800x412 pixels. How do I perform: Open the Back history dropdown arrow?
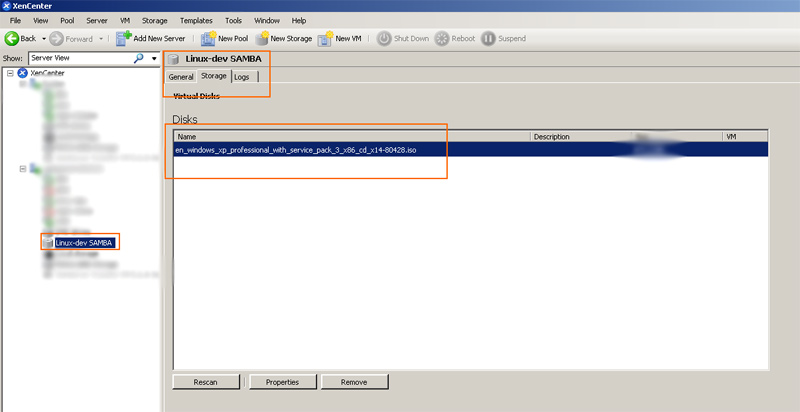click(x=44, y=39)
